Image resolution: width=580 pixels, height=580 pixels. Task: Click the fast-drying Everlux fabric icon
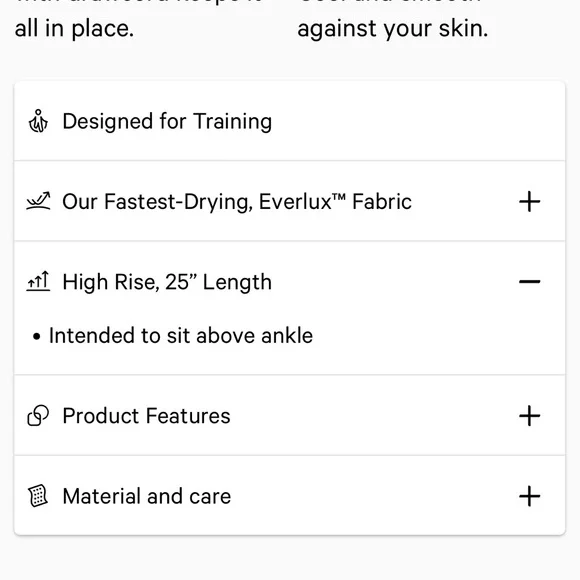pos(38,201)
